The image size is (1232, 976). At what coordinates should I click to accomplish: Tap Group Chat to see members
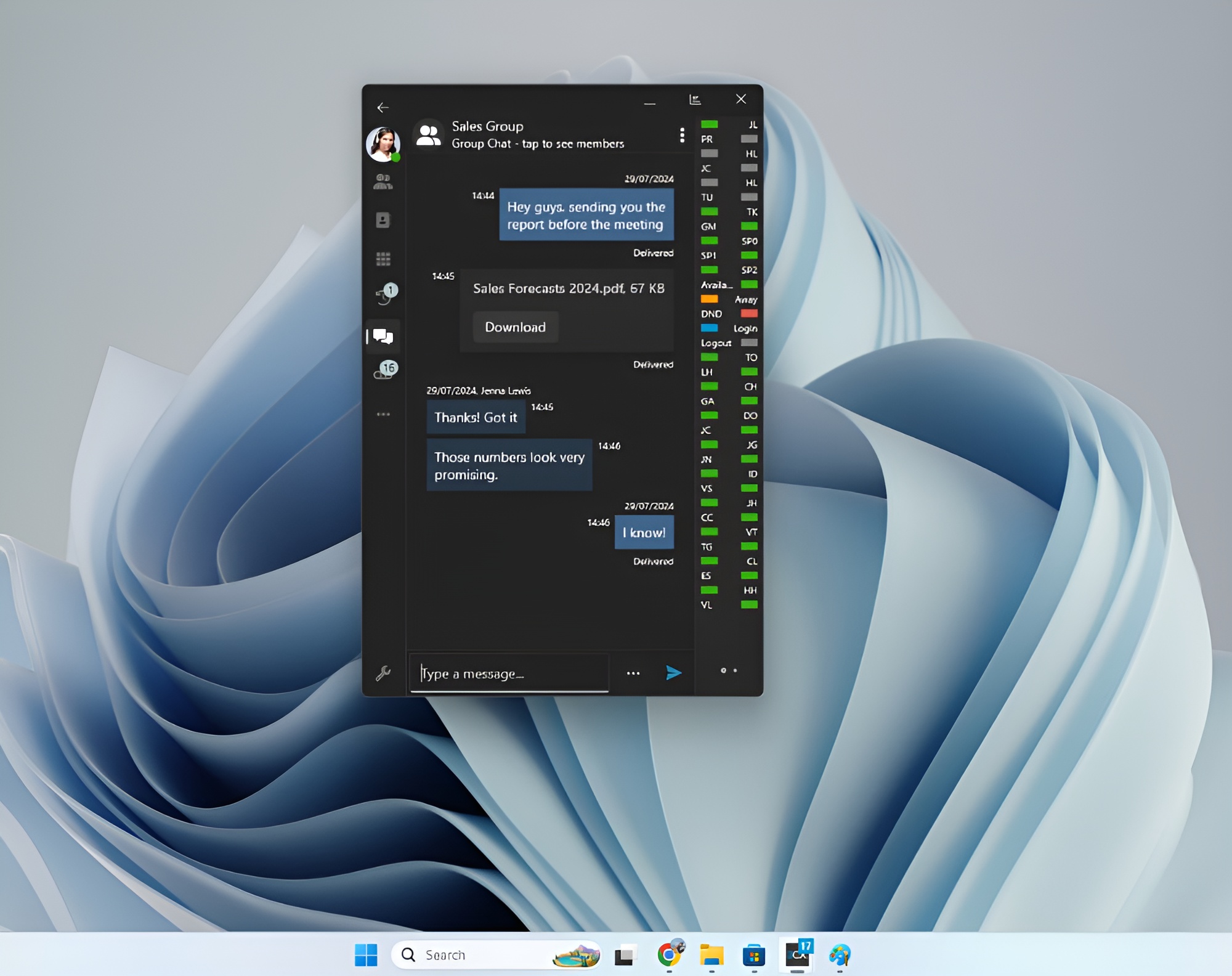pos(537,144)
